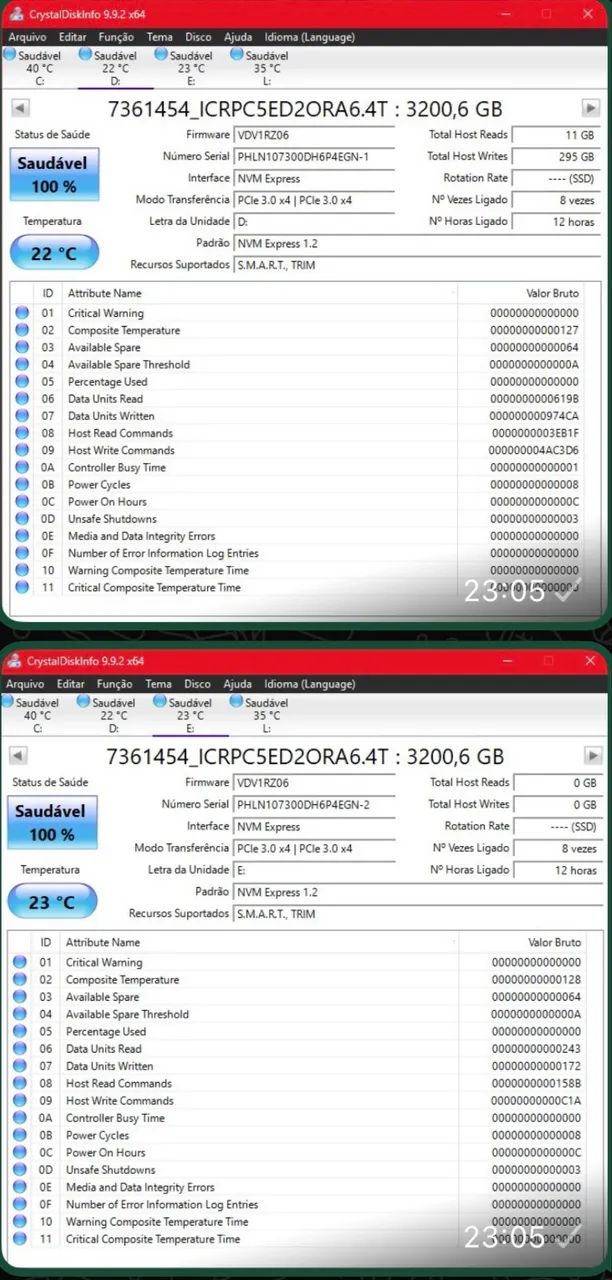Image resolution: width=612 pixels, height=1280 pixels.
Task: Open Tema menu in the top window
Action: click(x=160, y=37)
